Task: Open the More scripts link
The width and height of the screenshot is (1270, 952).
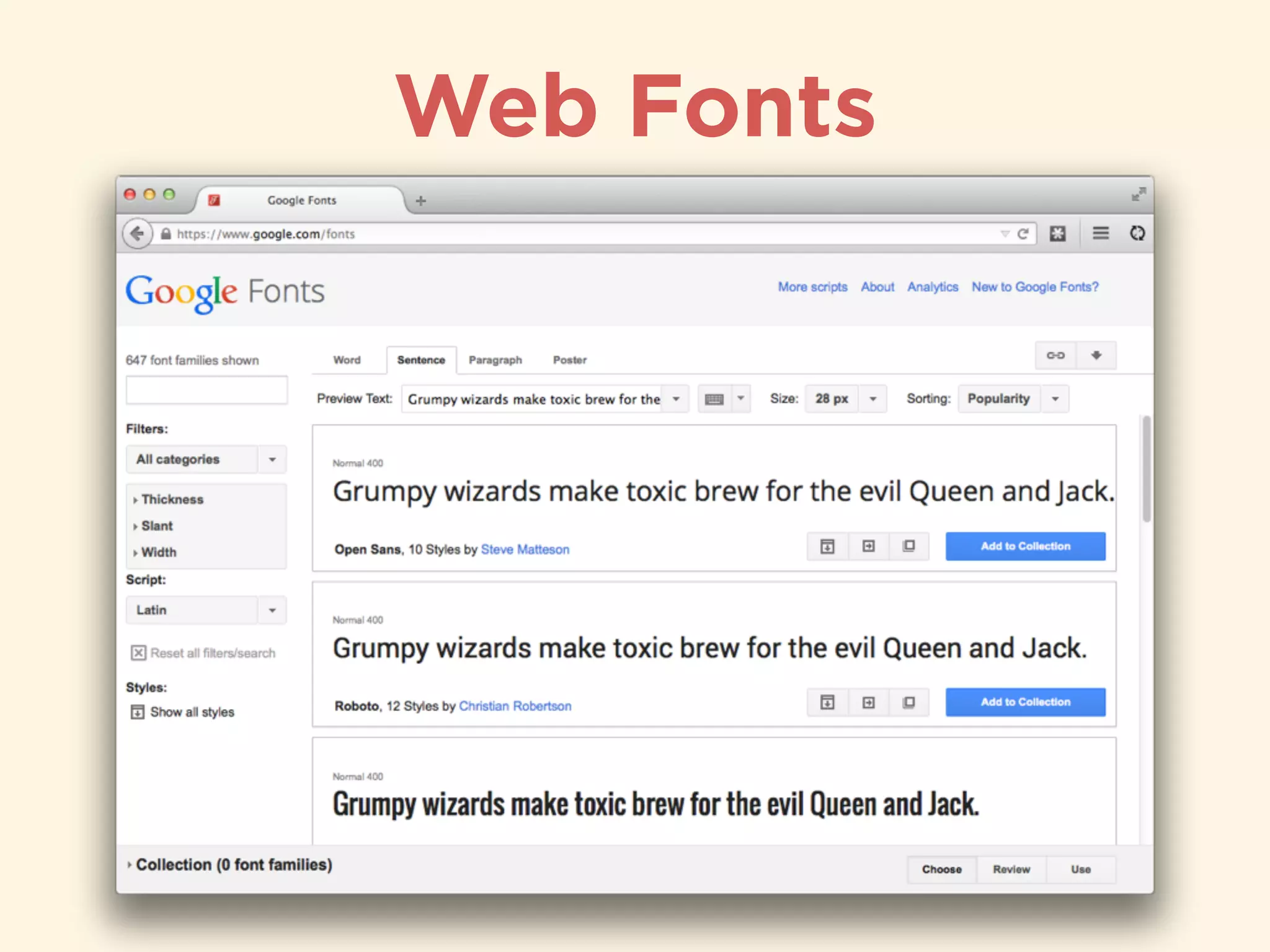Action: click(x=813, y=287)
